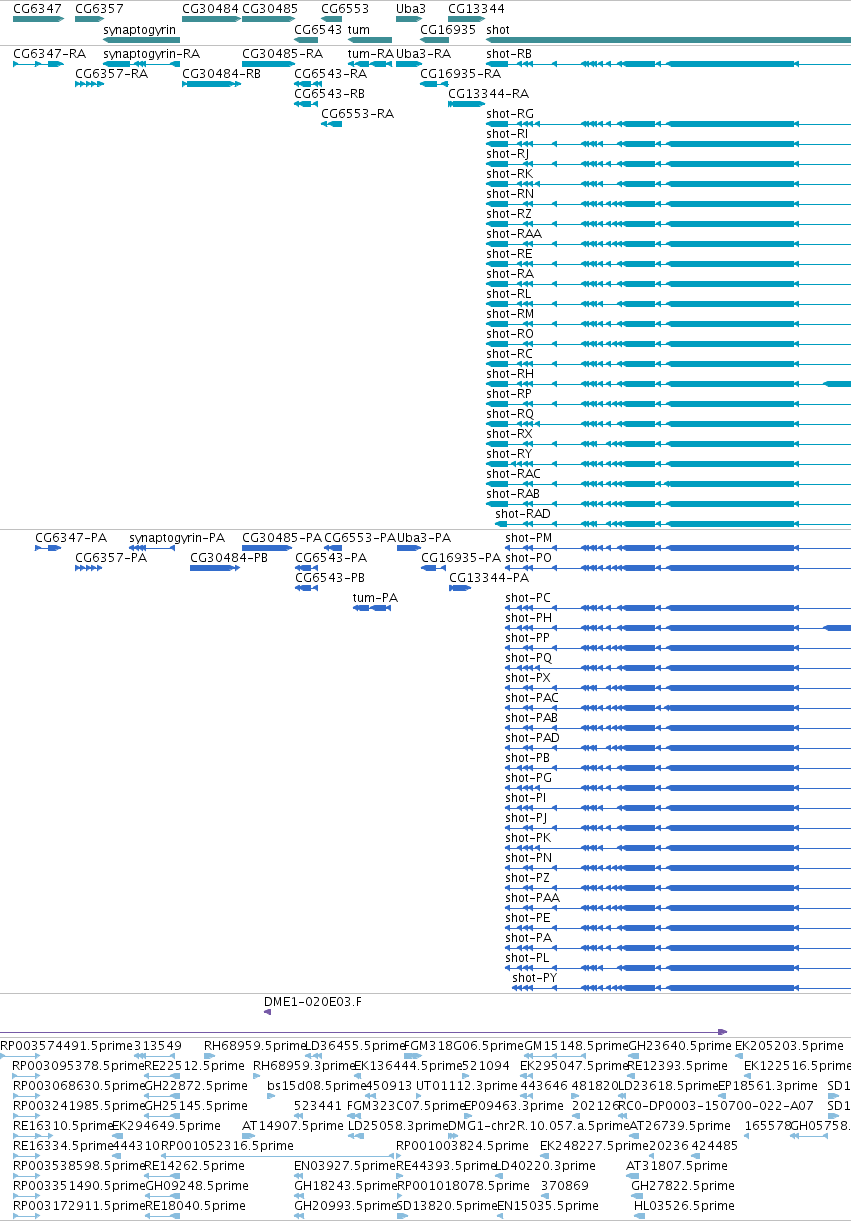This screenshot has height=1221, width=851.
Task: Select the CG6543-RB transcript label
Action: point(330,94)
